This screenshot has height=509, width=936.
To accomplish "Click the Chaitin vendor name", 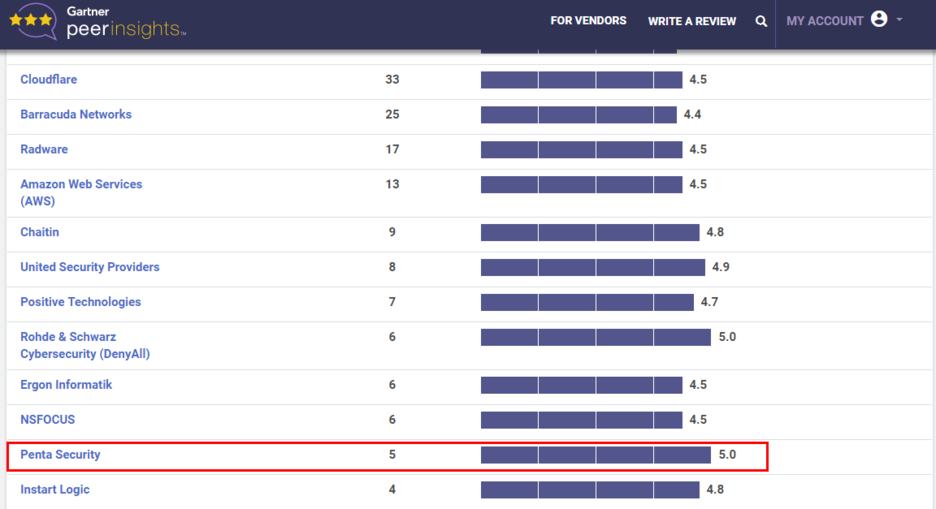I will coord(39,232).
